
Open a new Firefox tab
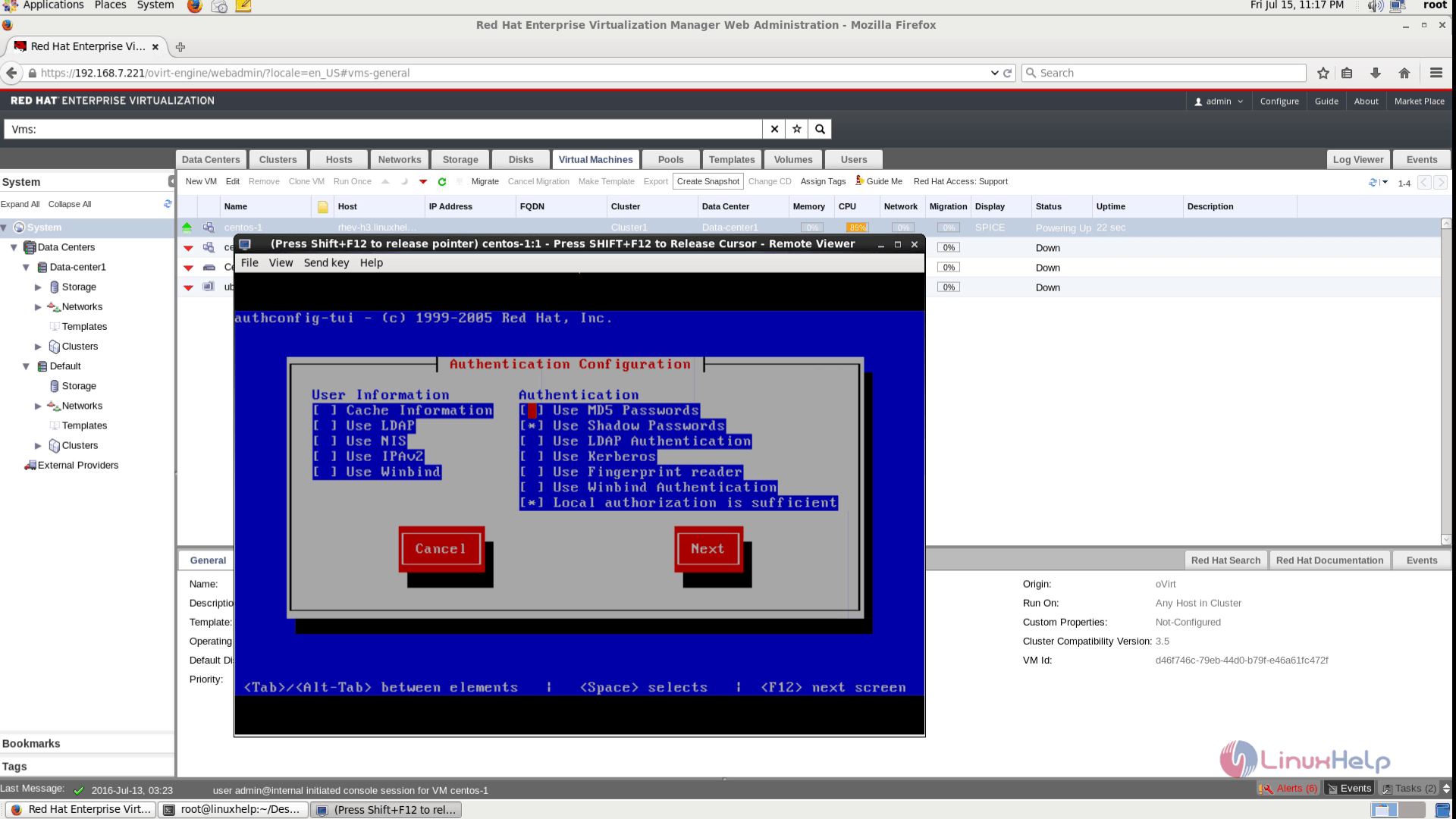(x=180, y=47)
